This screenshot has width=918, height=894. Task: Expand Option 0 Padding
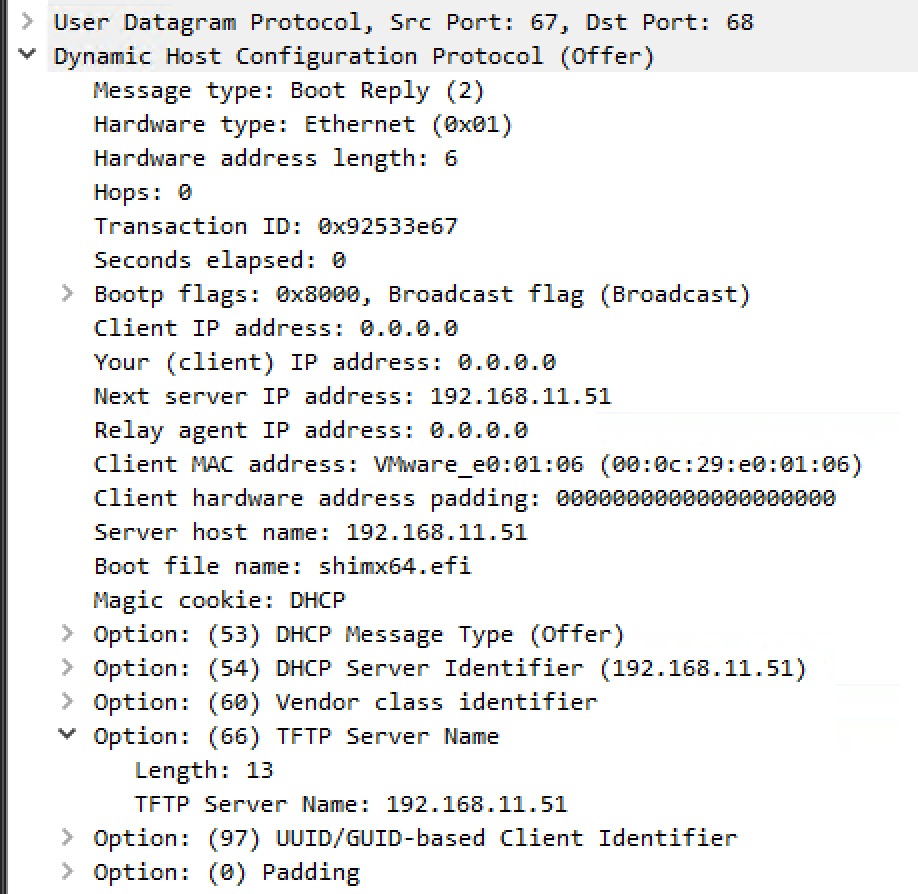click(67, 872)
